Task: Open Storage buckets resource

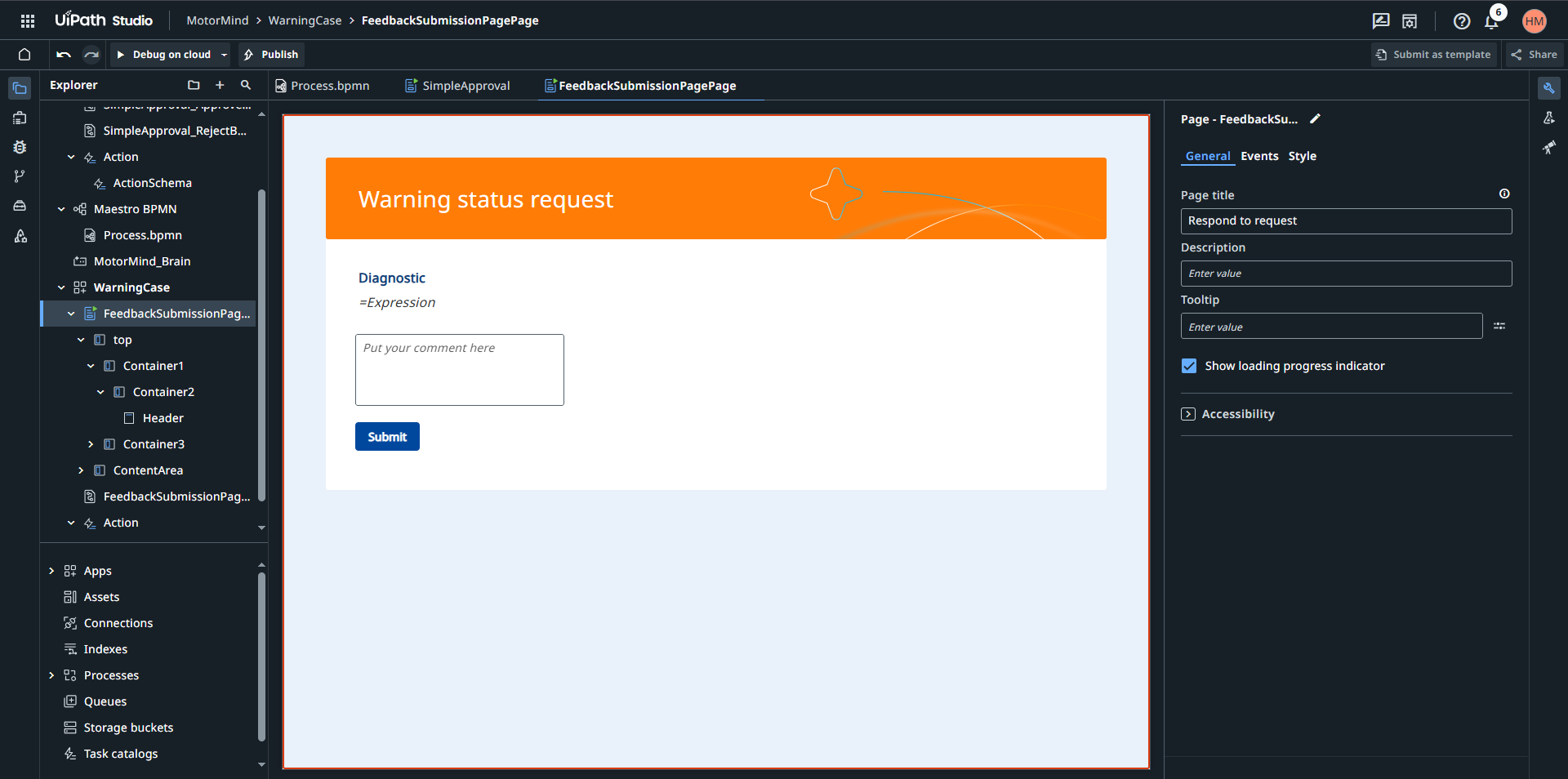Action: tap(128, 728)
